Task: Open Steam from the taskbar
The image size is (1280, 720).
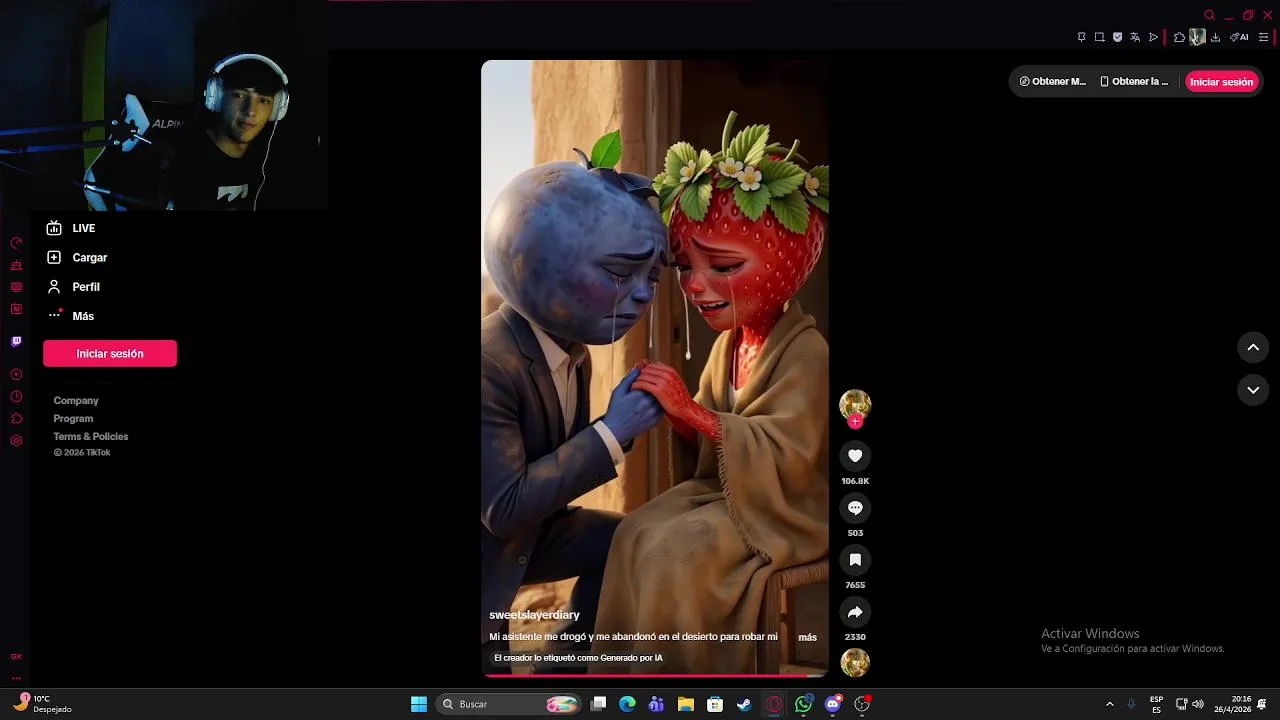Action: click(x=744, y=704)
